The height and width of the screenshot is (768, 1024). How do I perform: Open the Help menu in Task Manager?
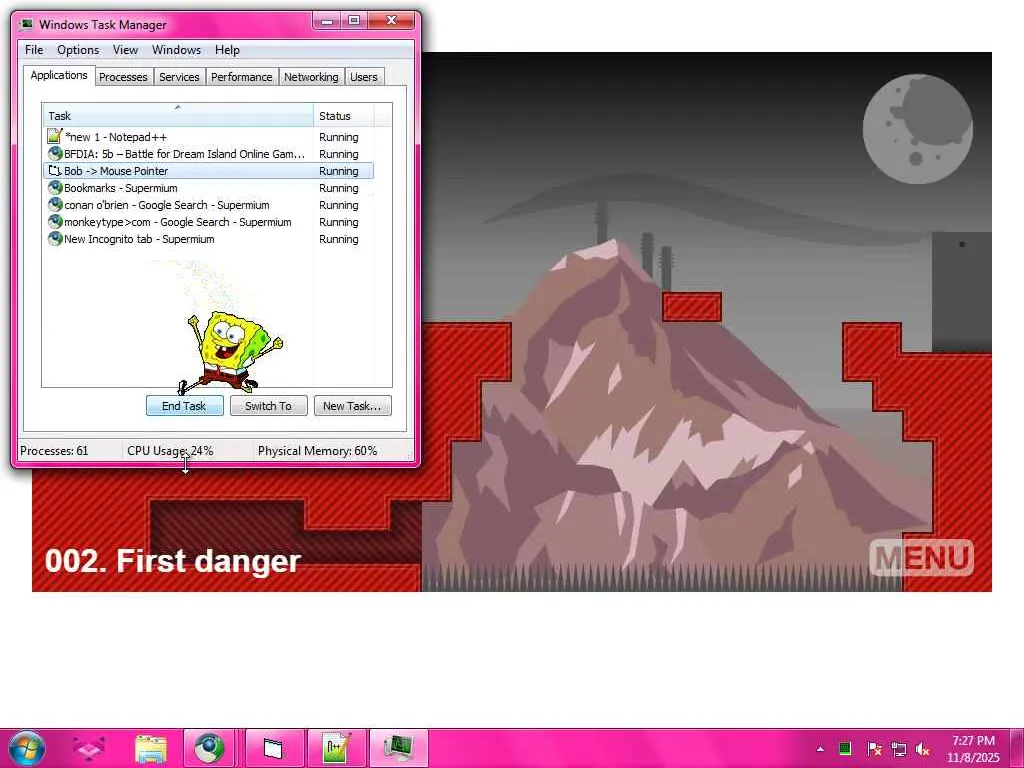(227, 50)
